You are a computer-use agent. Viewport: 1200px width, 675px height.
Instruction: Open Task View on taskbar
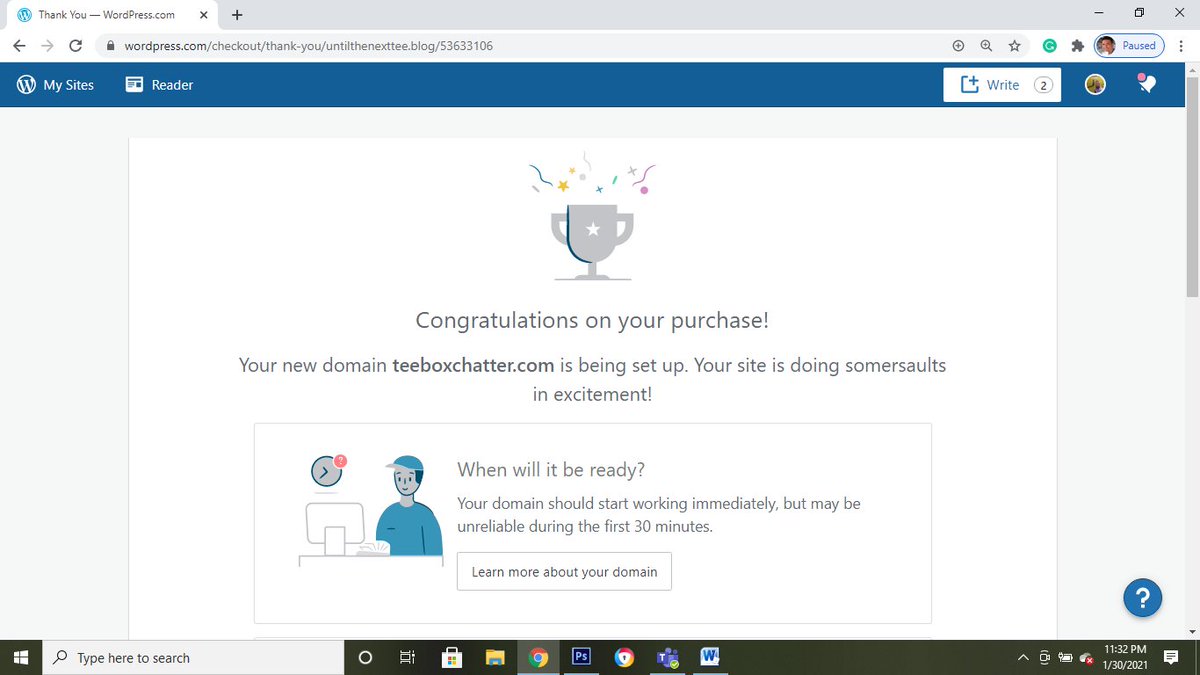[x=407, y=657]
